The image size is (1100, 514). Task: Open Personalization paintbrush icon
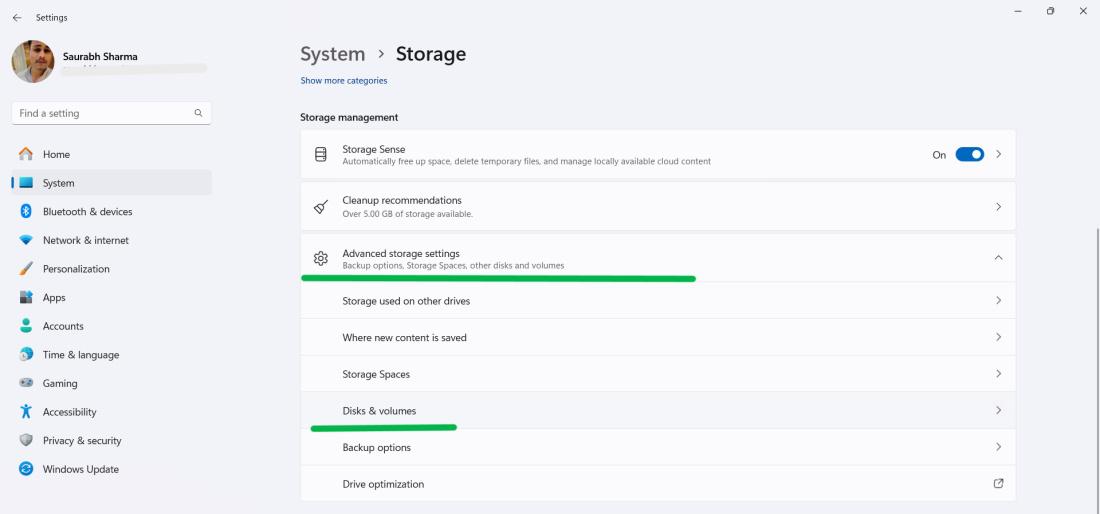[26, 269]
